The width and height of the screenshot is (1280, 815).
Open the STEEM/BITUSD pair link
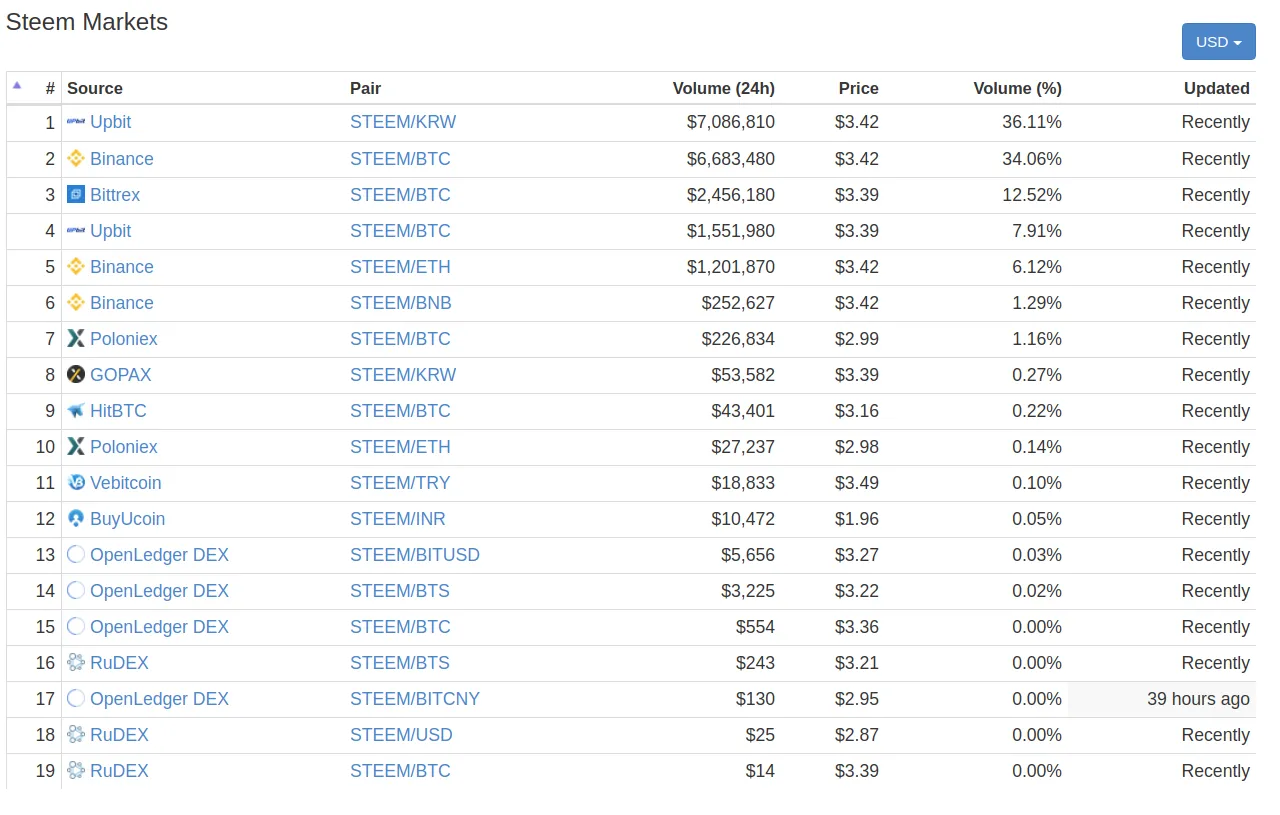pos(415,554)
